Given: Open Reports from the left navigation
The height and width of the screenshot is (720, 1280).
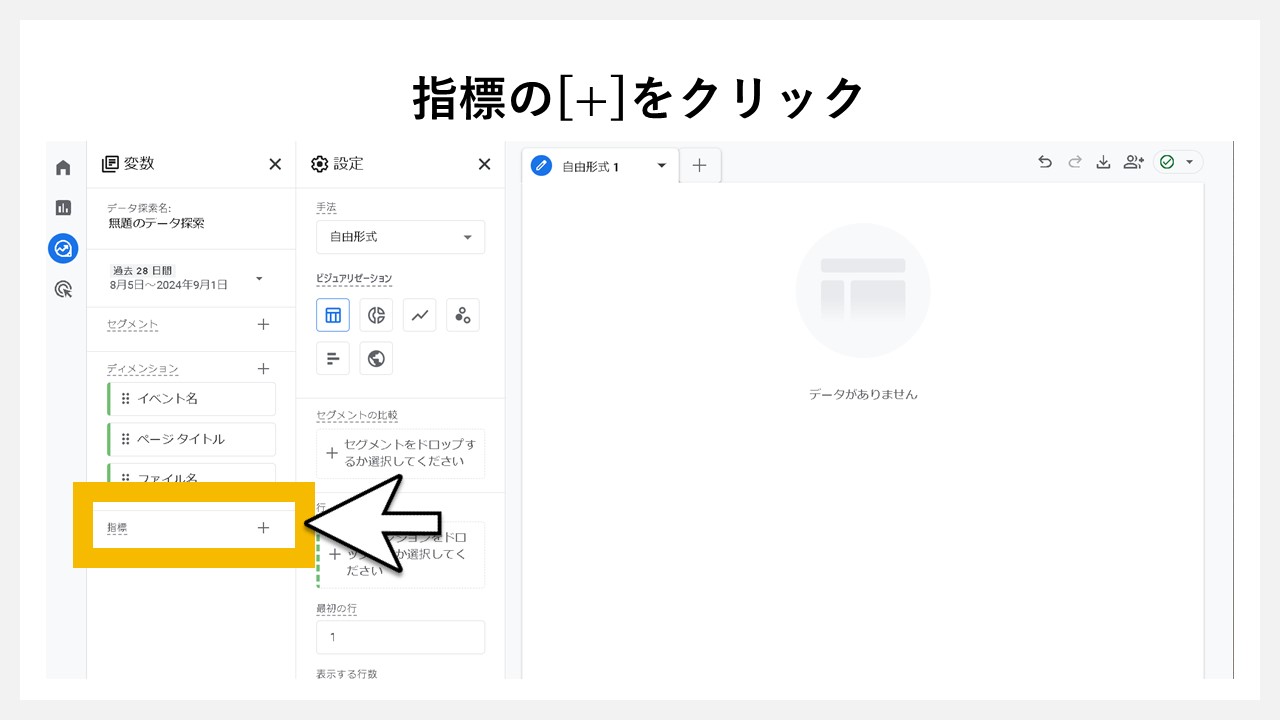Looking at the screenshot, I should coord(63,208).
